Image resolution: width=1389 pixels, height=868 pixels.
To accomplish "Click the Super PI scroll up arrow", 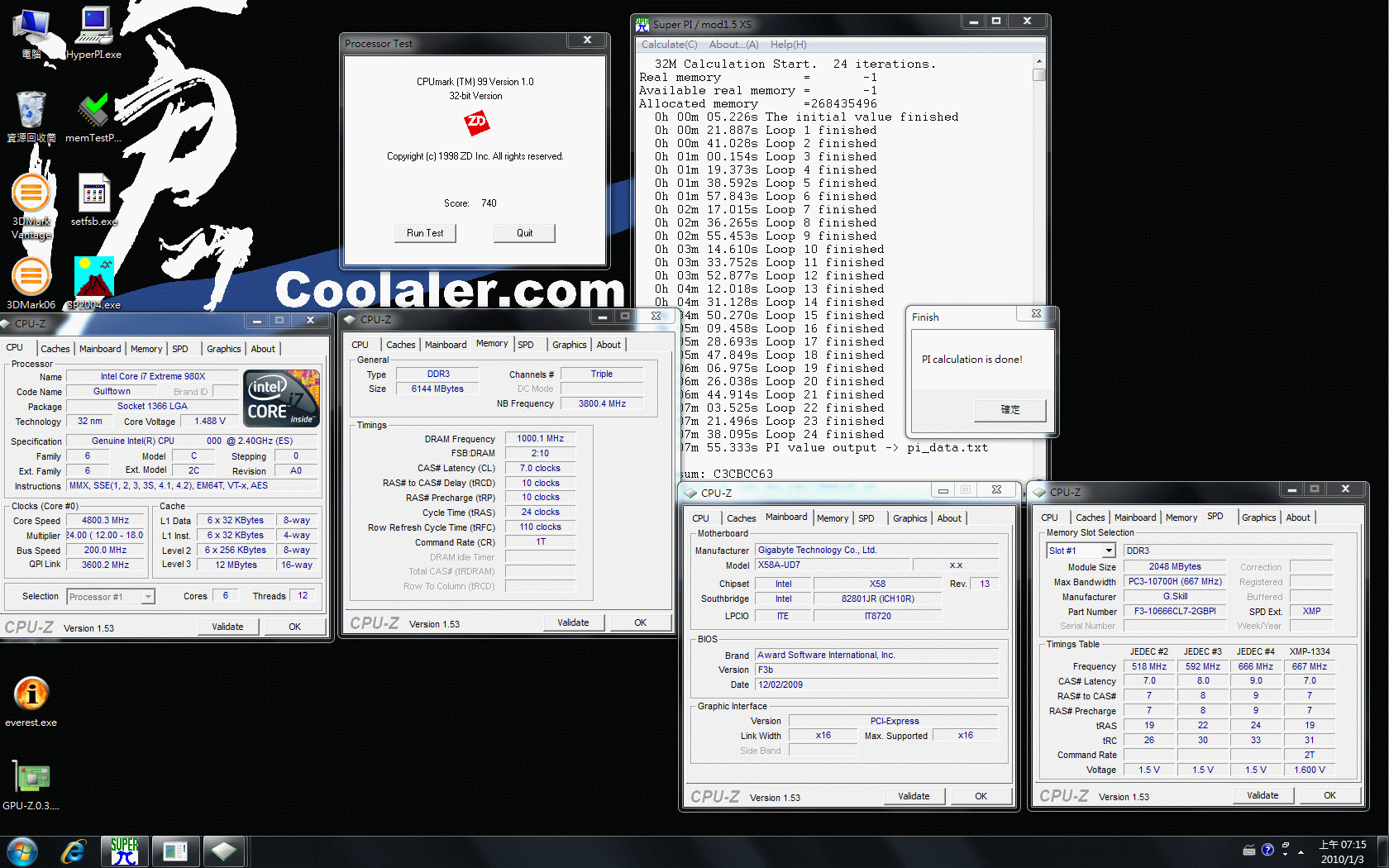I will tap(1039, 61).
